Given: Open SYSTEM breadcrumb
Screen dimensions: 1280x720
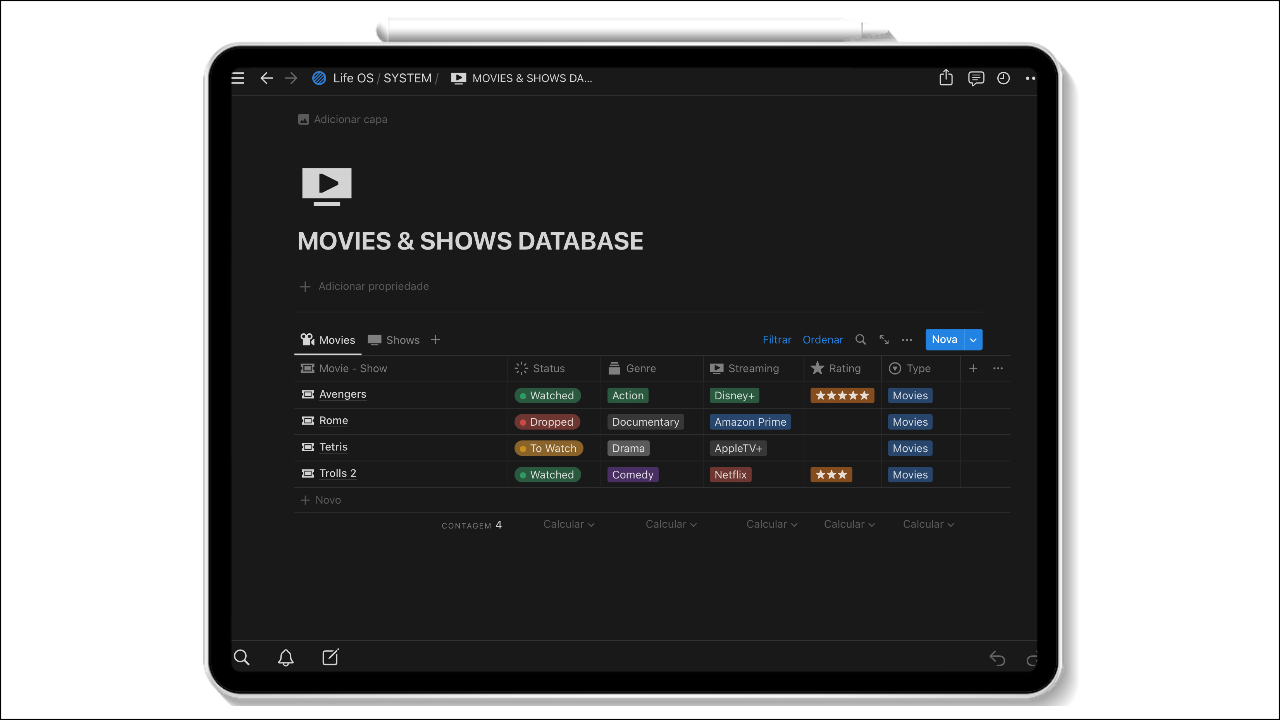Looking at the screenshot, I should (x=408, y=78).
